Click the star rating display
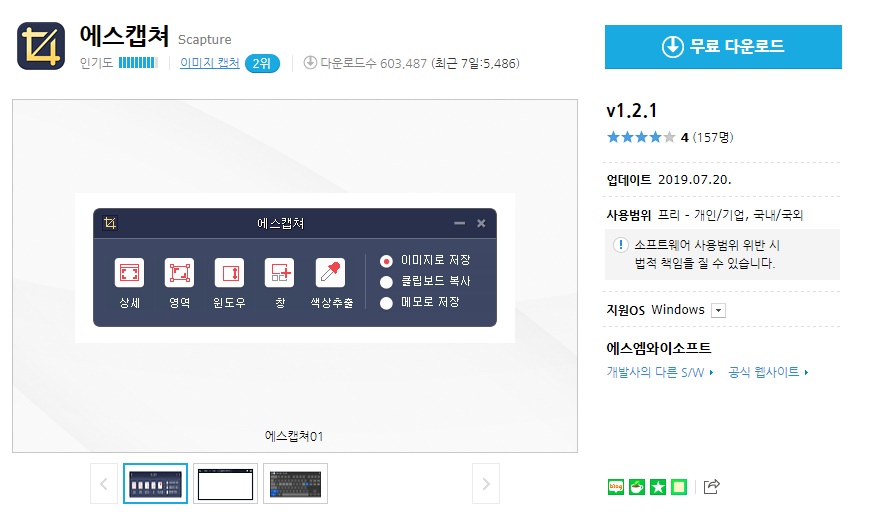870x512 pixels. 641,137
